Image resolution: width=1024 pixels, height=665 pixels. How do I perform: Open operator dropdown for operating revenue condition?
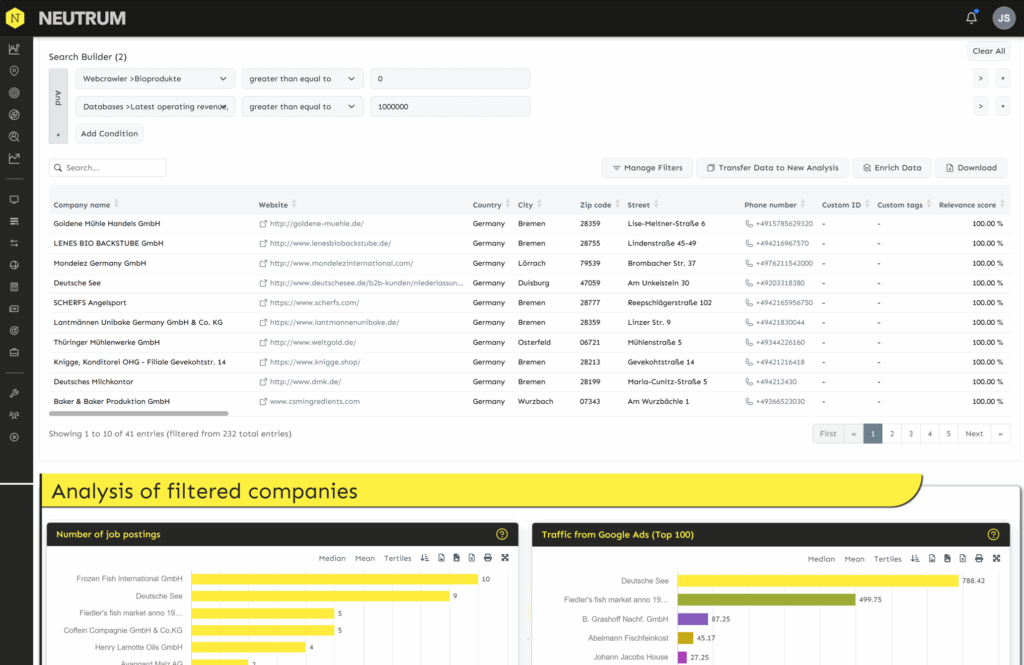[x=302, y=106]
